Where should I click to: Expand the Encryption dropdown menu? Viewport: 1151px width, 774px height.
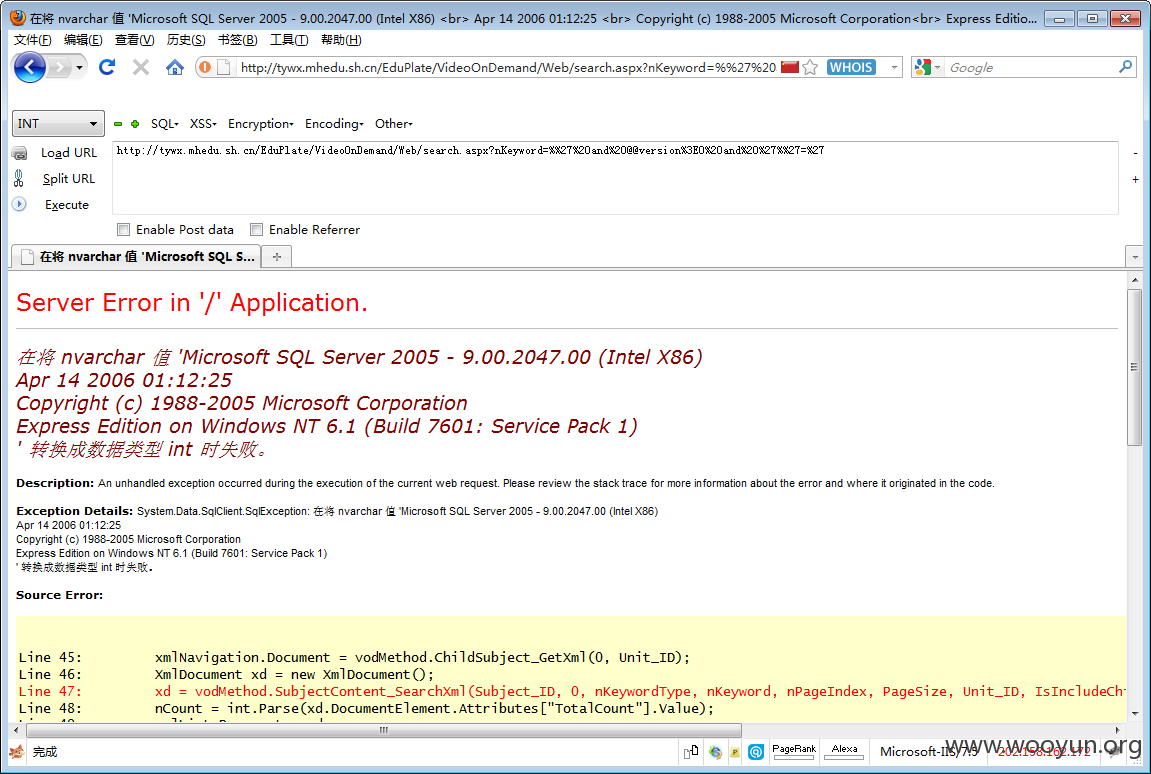tap(261, 123)
